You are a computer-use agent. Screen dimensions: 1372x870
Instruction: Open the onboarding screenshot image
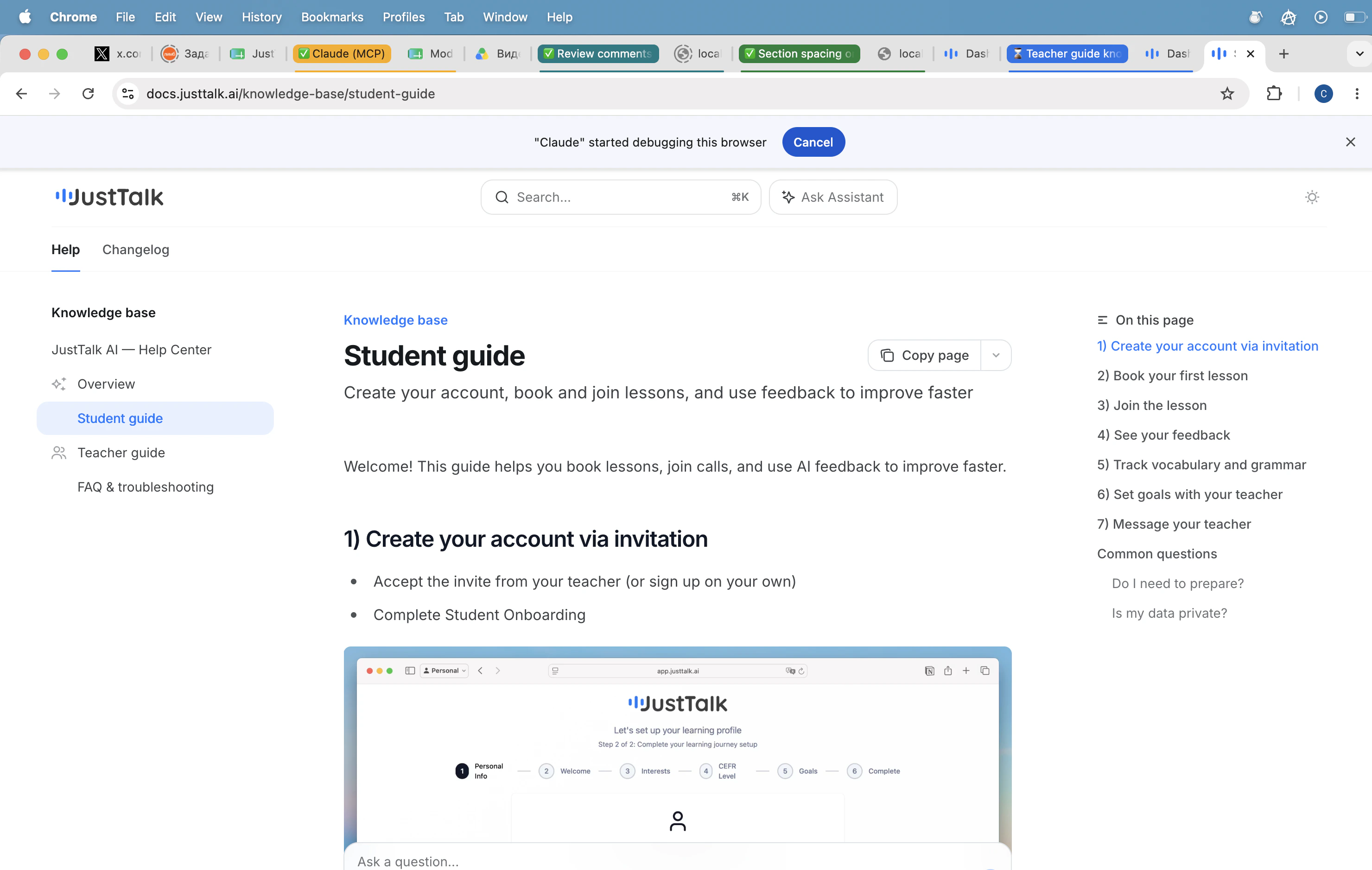coord(678,744)
